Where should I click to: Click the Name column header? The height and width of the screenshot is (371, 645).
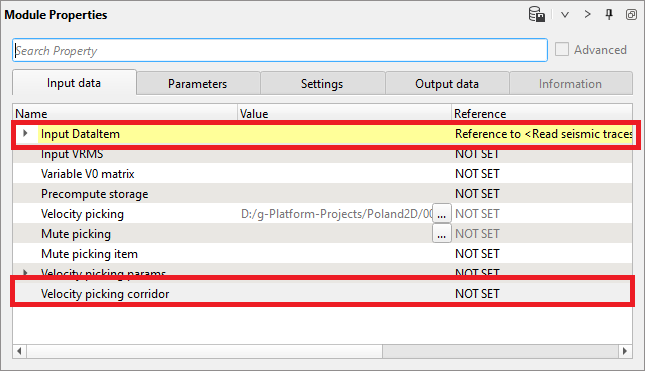(125, 113)
